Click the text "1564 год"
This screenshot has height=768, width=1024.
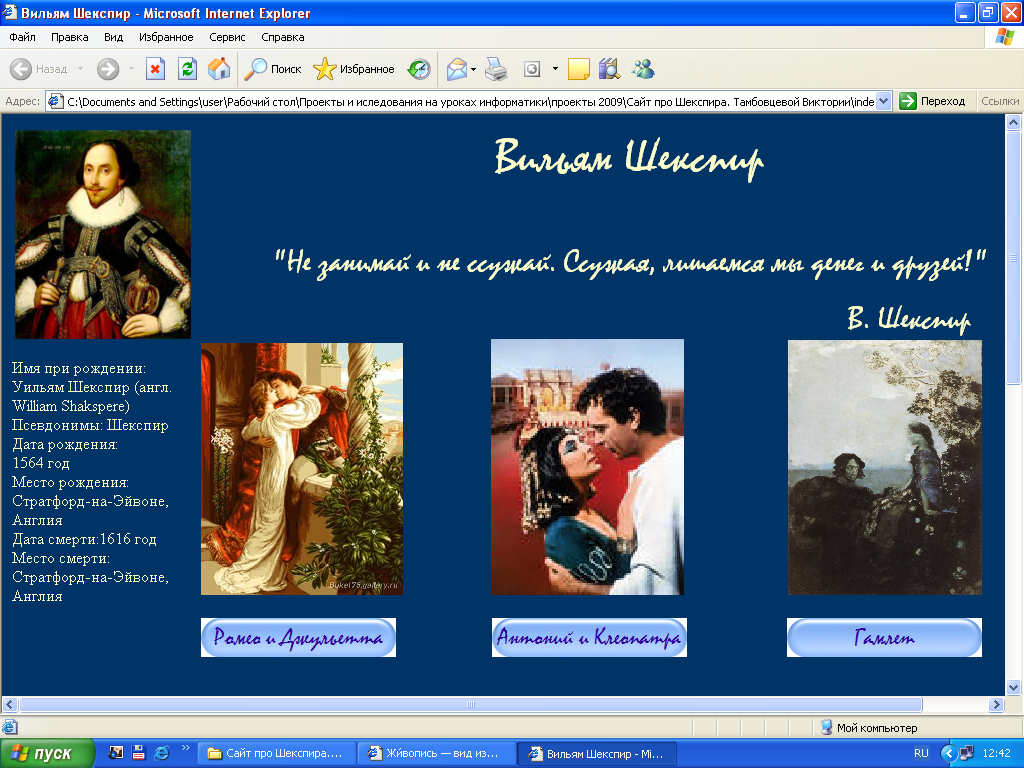pyautogui.click(x=40, y=463)
